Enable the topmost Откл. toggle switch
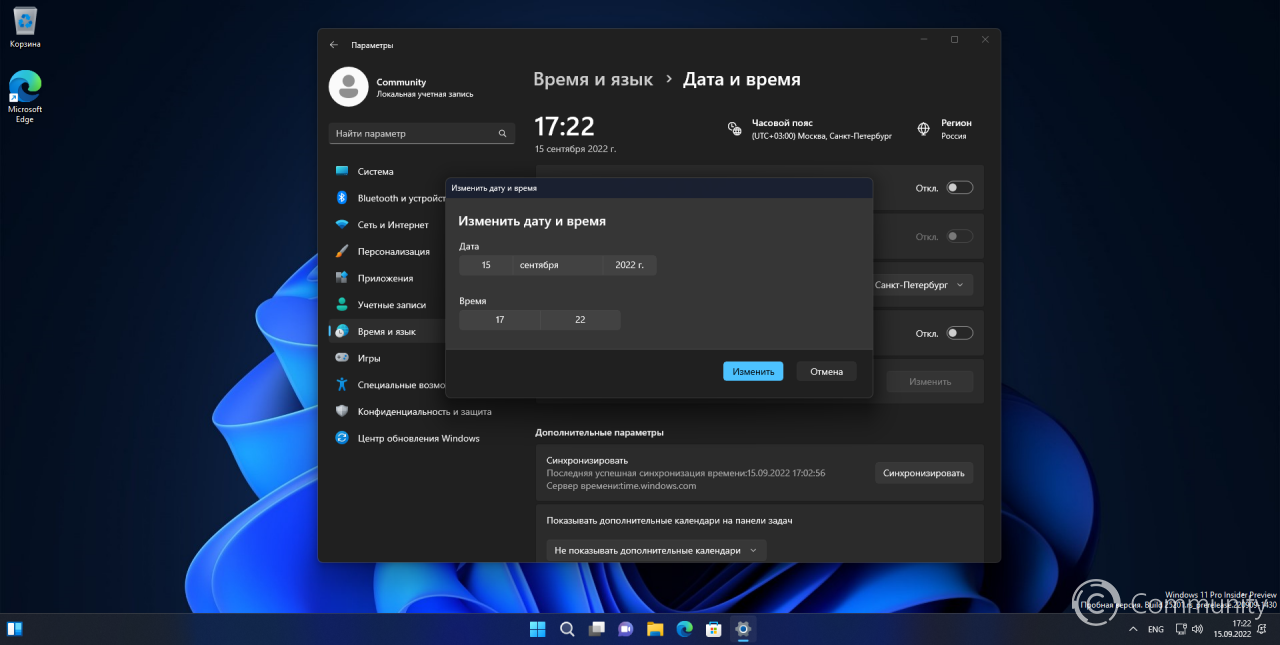1280x645 pixels. point(959,187)
